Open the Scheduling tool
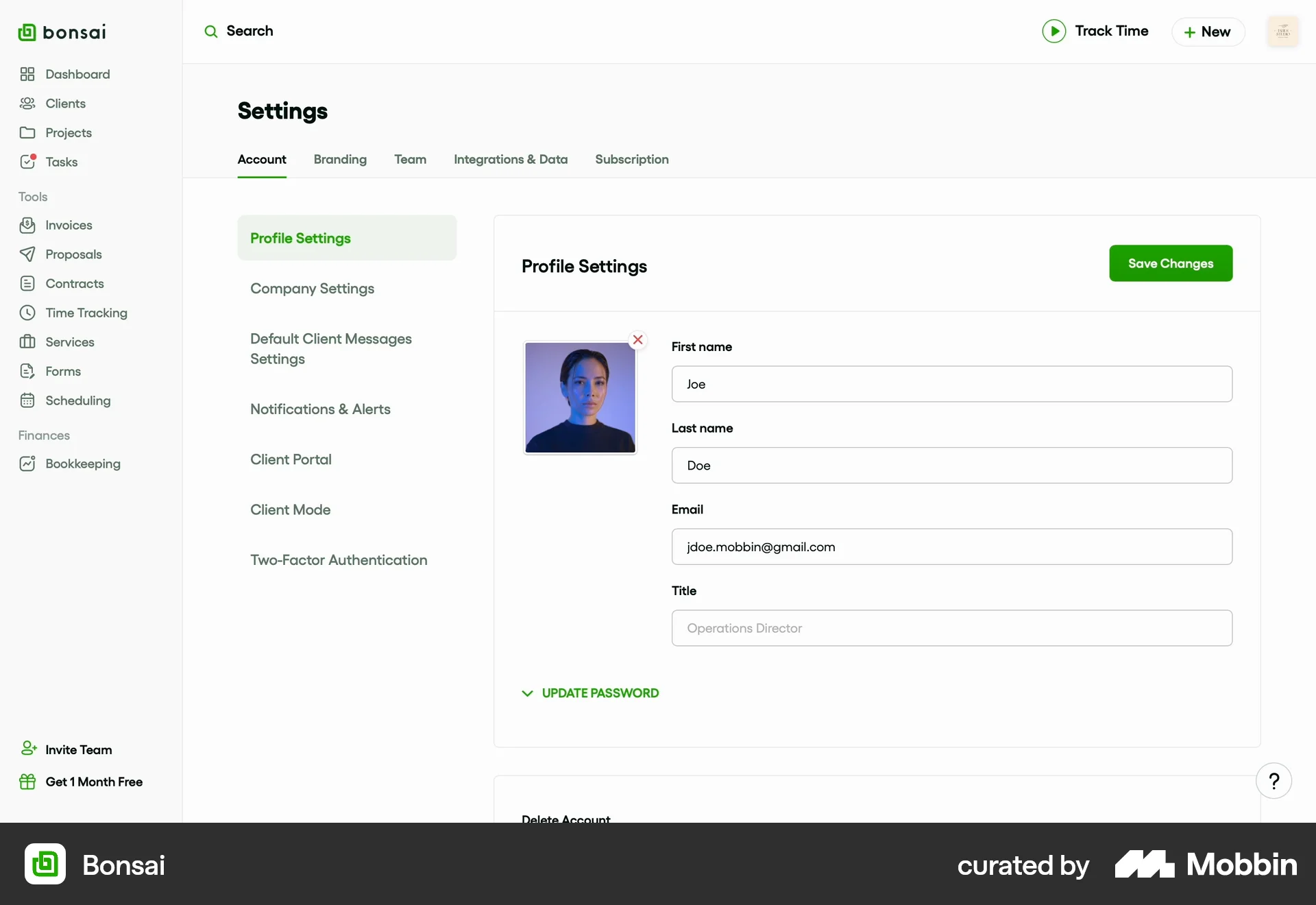 click(77, 400)
